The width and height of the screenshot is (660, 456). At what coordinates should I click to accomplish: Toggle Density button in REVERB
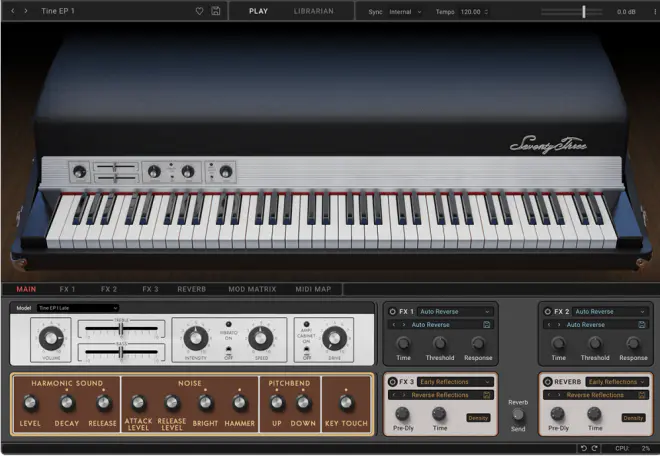pos(633,418)
